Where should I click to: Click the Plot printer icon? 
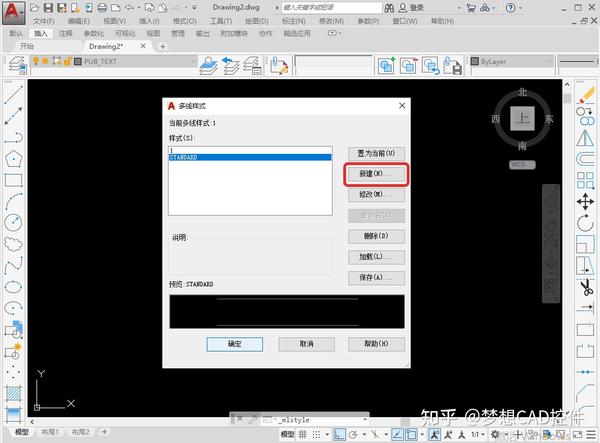(102, 8)
